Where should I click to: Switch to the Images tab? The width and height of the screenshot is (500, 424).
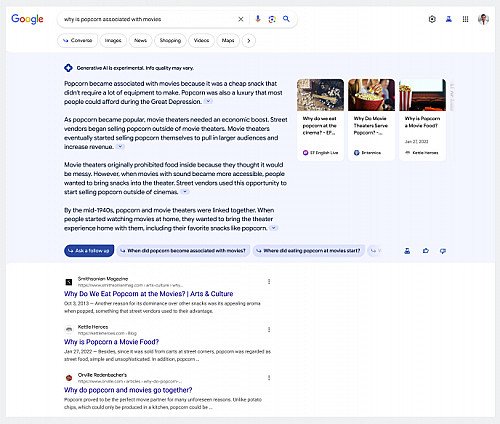113,41
